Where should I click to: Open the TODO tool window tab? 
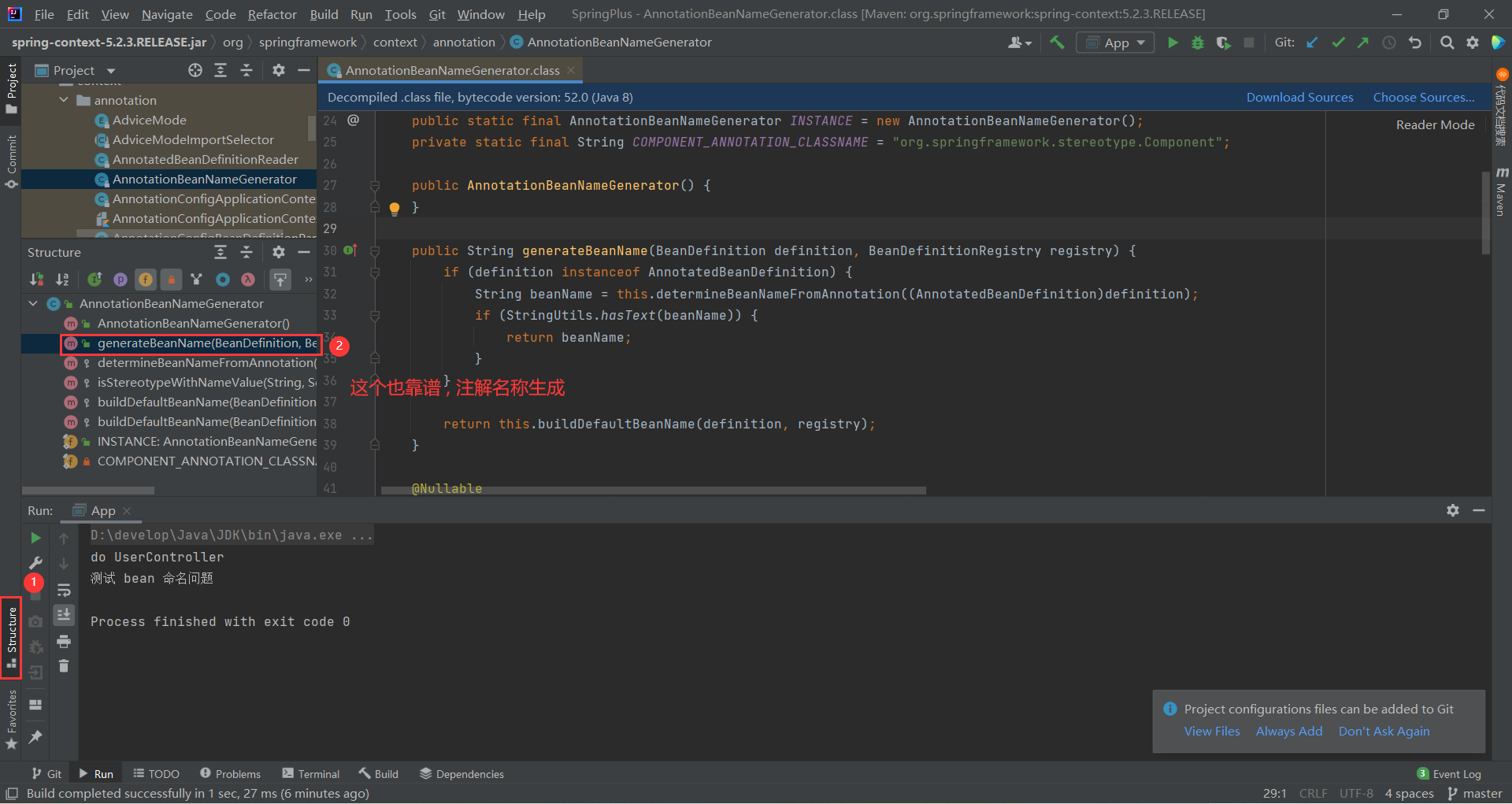pyautogui.click(x=156, y=774)
